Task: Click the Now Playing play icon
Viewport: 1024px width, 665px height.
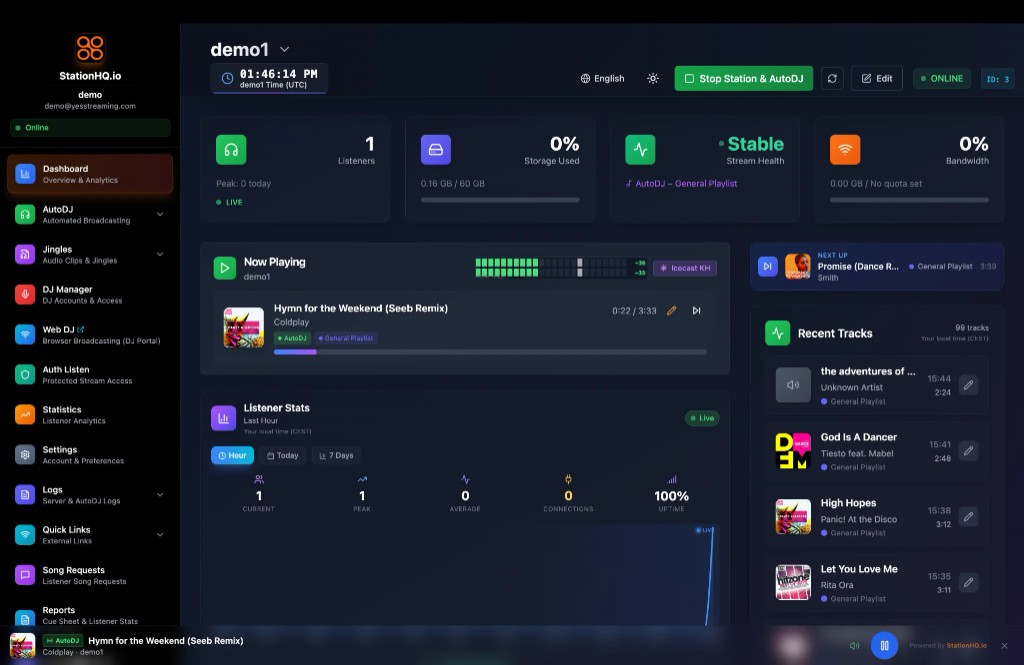Action: tap(225, 268)
